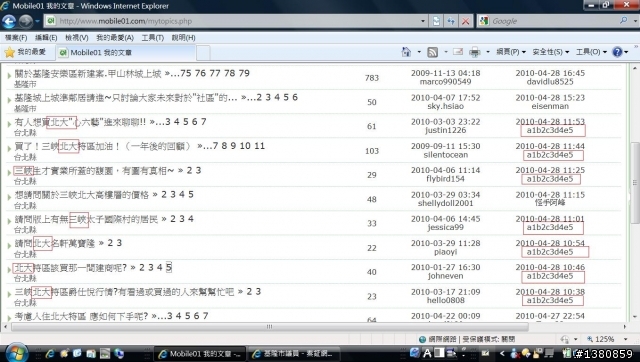The image size is (640, 362).
Task: Click the Print icon
Action: [474, 52]
